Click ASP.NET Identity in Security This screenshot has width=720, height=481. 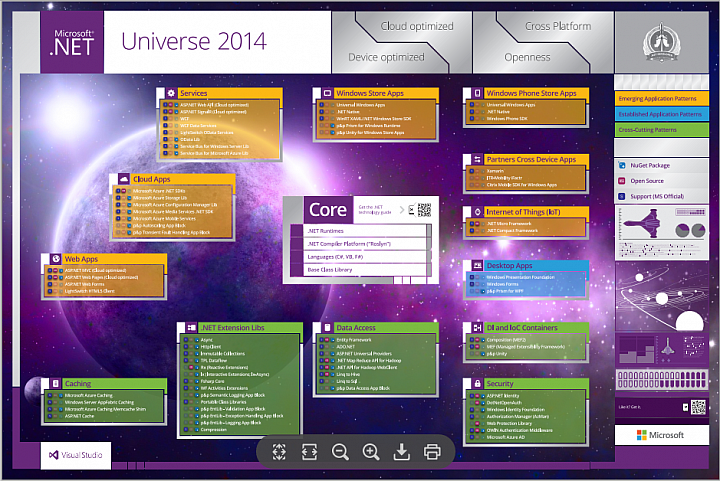coord(502,396)
